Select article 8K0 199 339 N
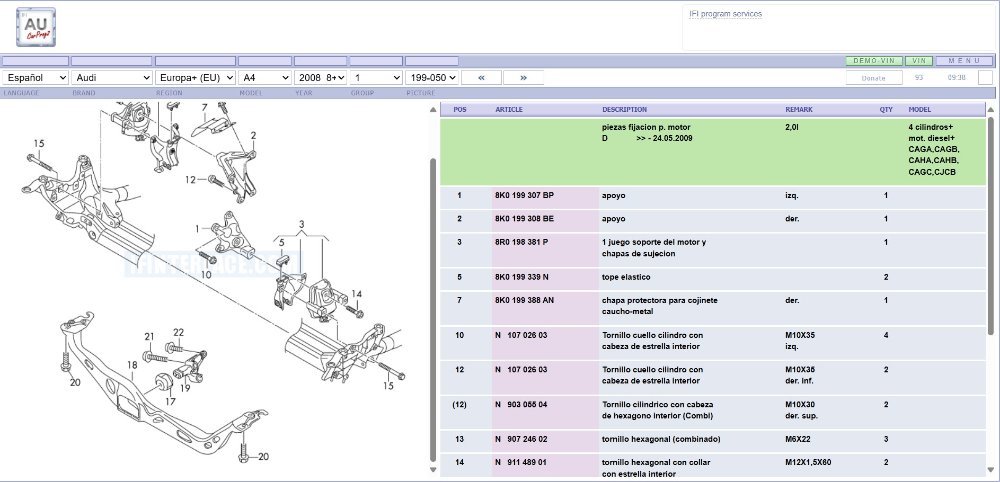Image resolution: width=1000 pixels, height=482 pixels. 522,277
